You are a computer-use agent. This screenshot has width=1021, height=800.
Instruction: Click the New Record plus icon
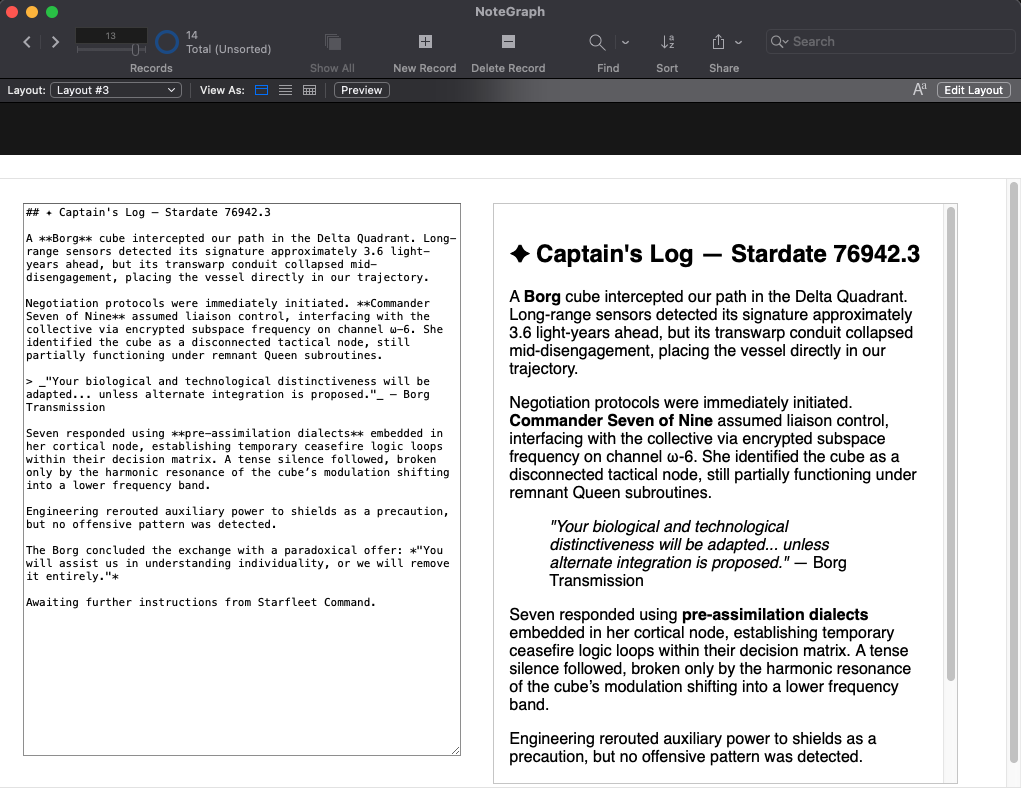click(x=425, y=42)
